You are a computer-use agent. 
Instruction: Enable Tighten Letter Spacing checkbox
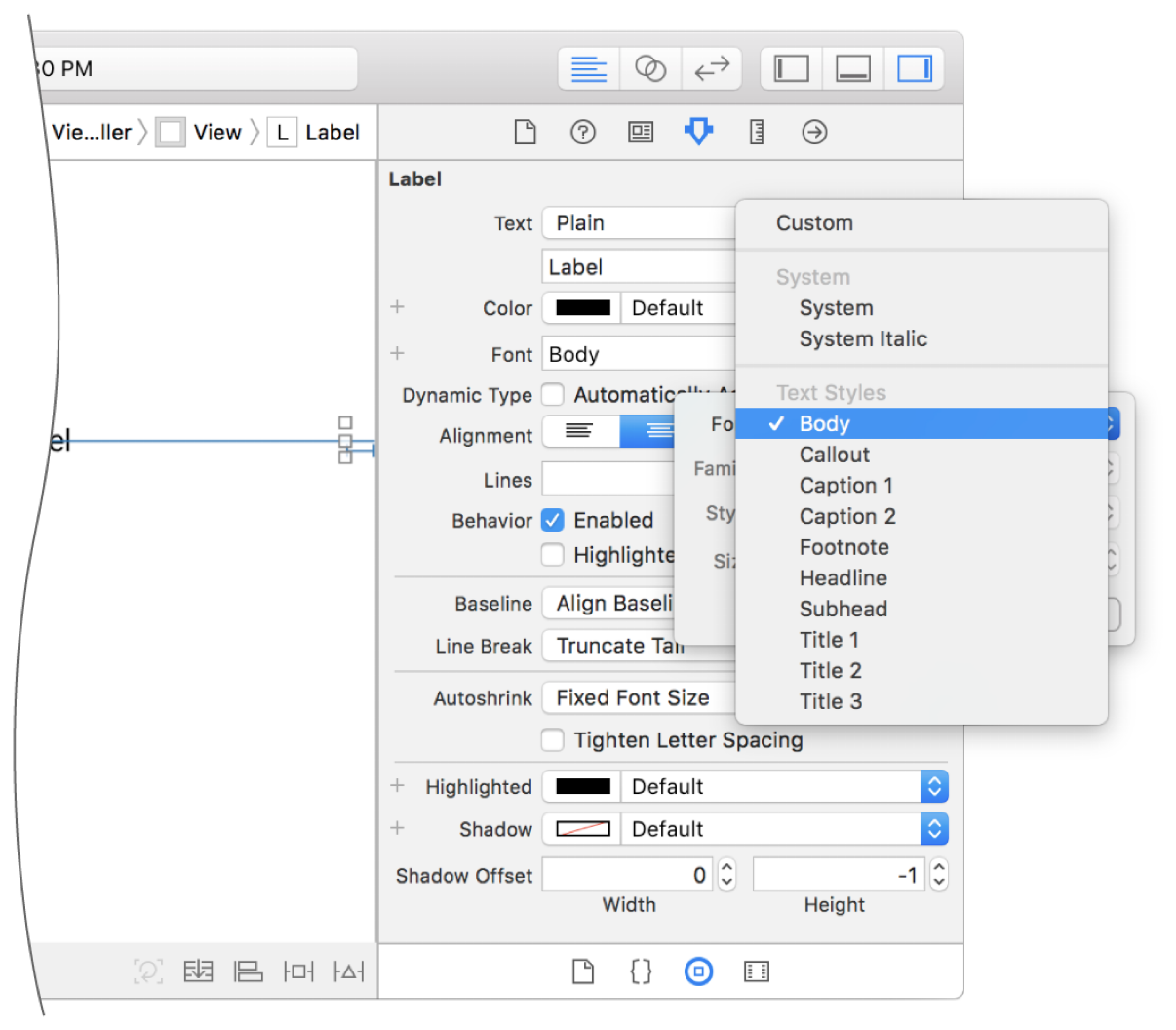553,740
